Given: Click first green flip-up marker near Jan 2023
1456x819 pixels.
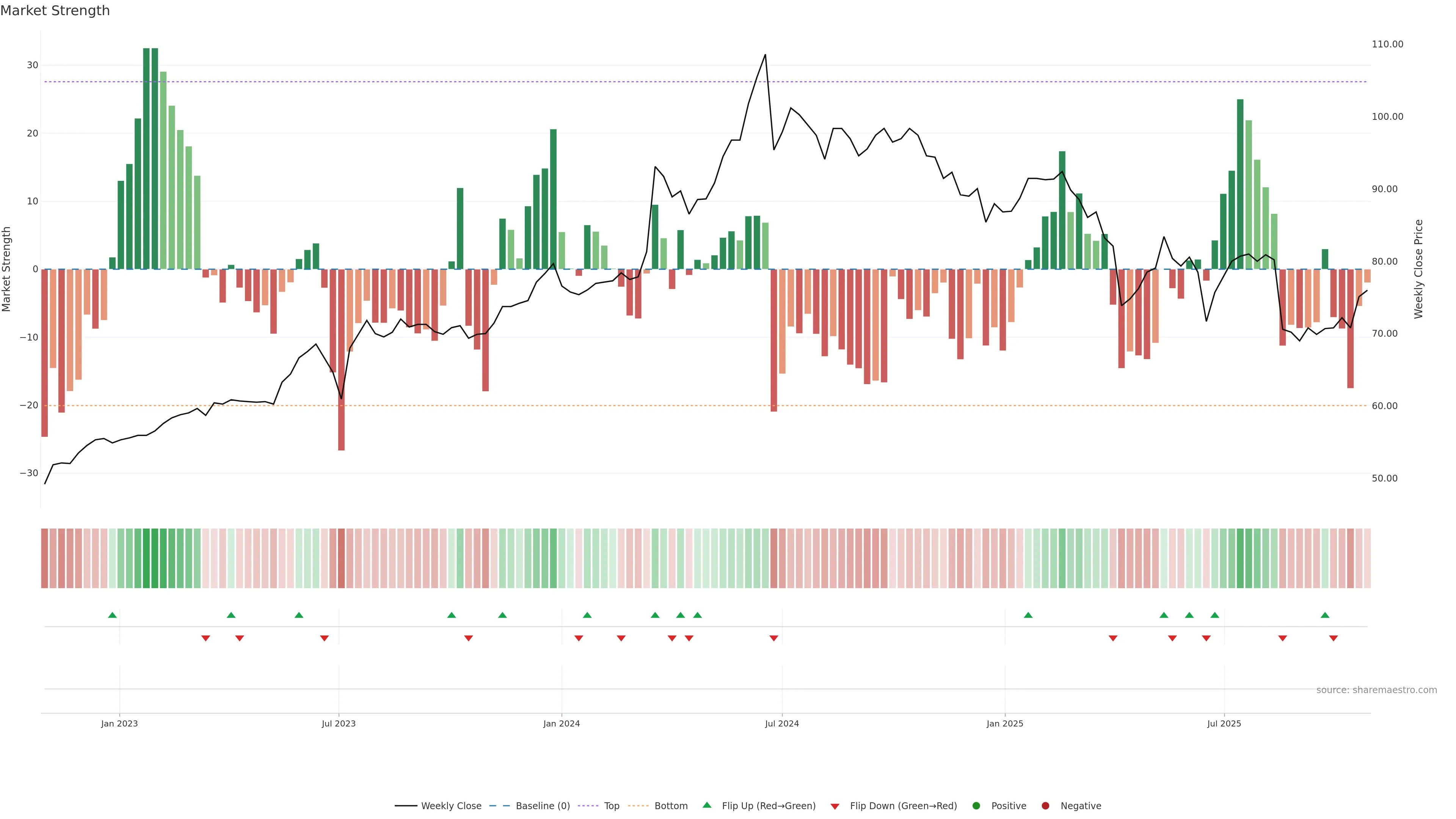Looking at the screenshot, I should (113, 615).
